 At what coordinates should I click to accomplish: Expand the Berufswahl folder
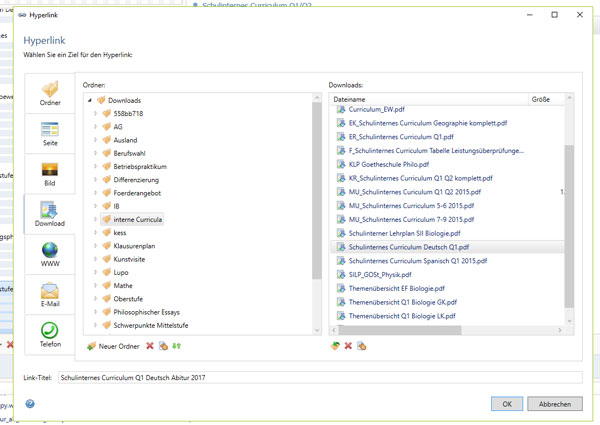(x=96, y=153)
